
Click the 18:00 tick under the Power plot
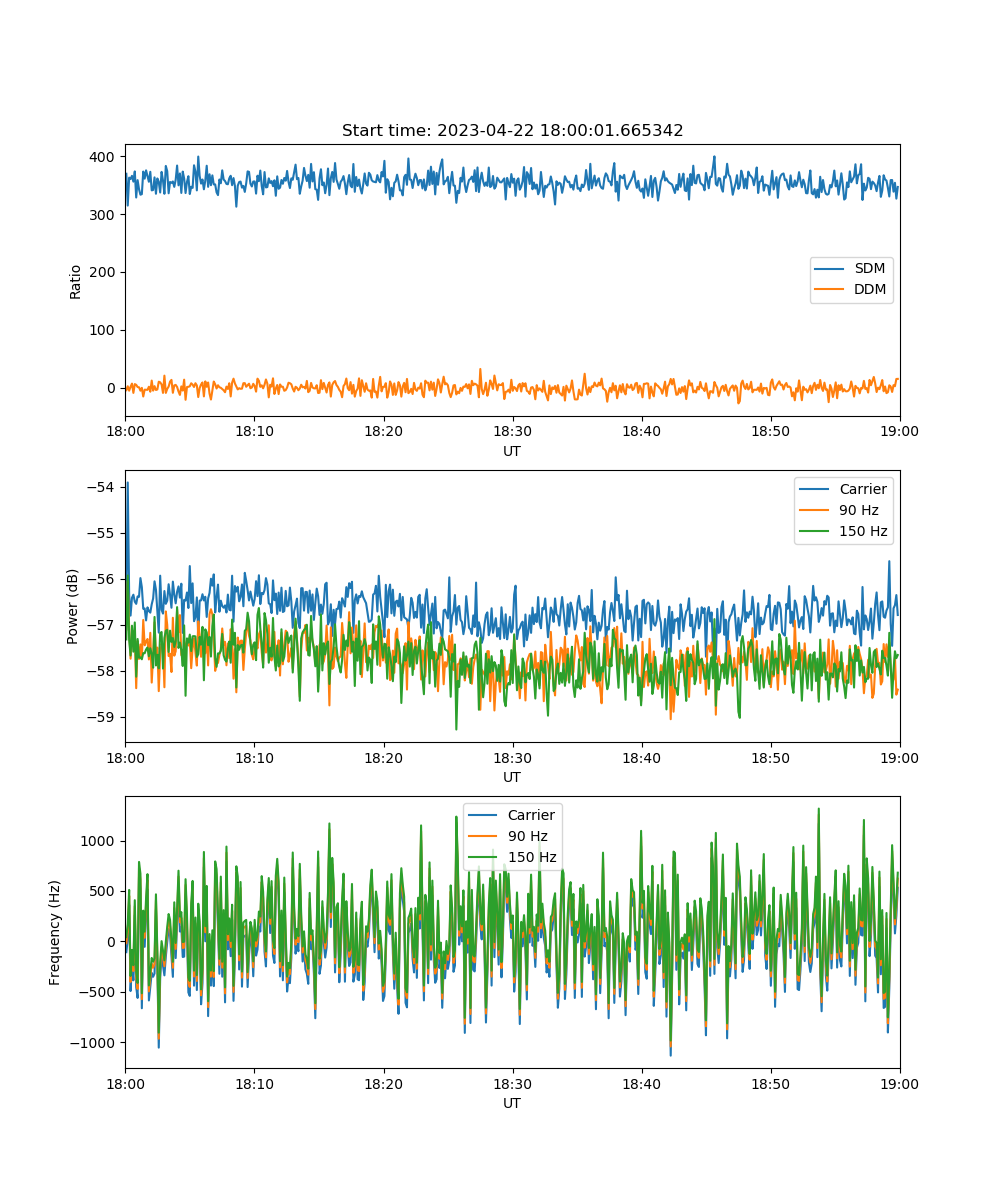click(125, 757)
